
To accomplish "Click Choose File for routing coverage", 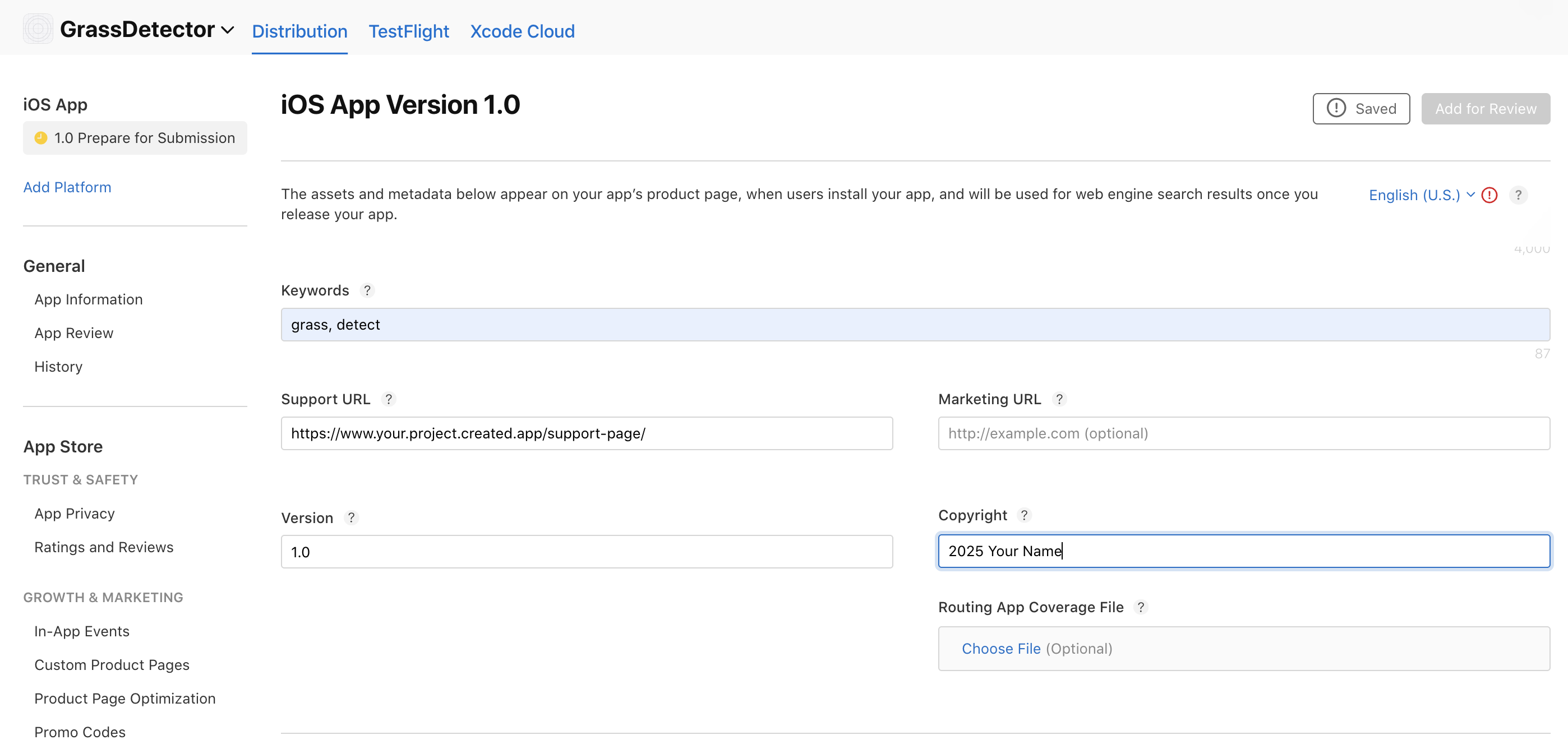I will pos(1000,649).
